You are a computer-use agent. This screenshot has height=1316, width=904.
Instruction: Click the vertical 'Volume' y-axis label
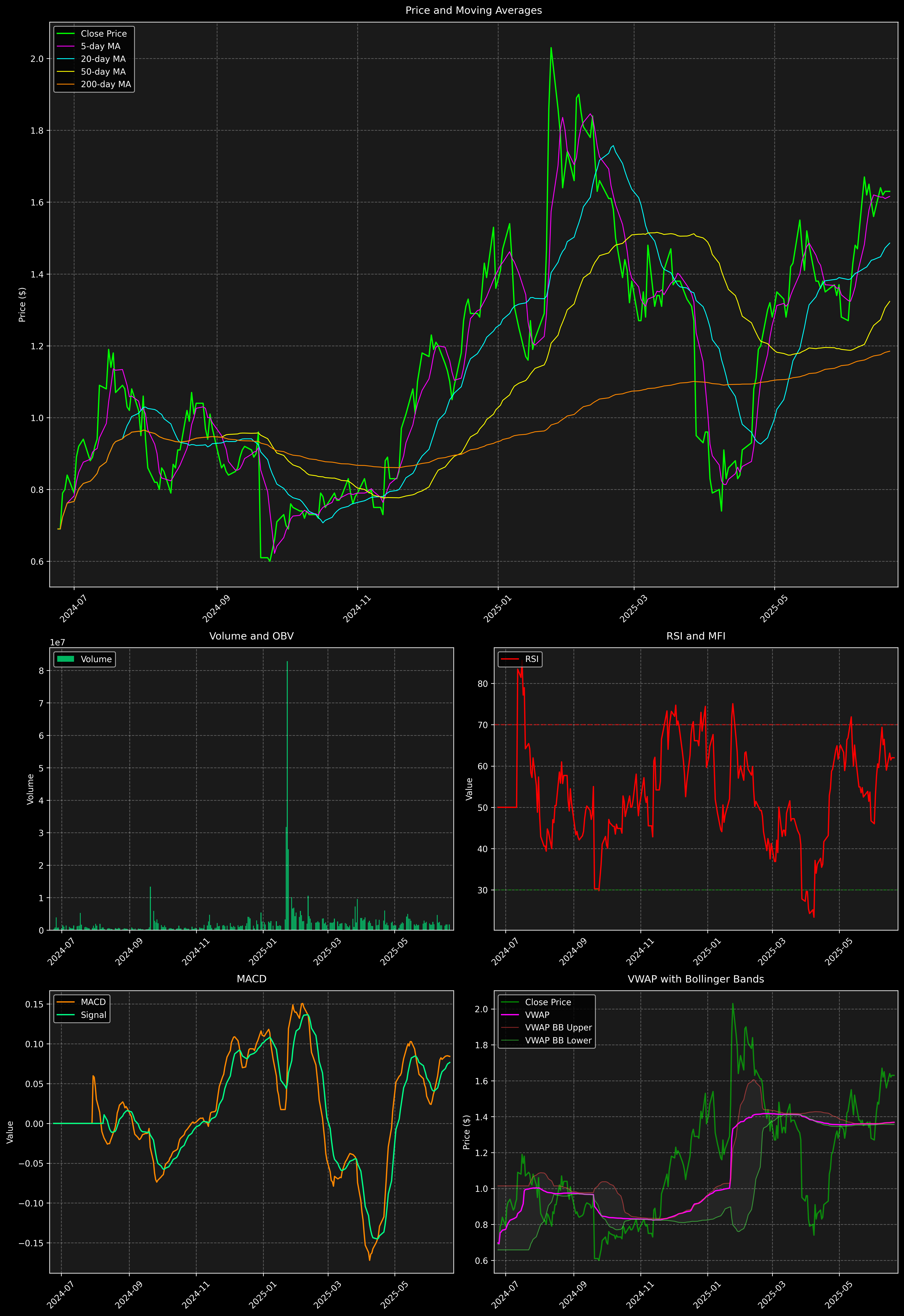31,789
